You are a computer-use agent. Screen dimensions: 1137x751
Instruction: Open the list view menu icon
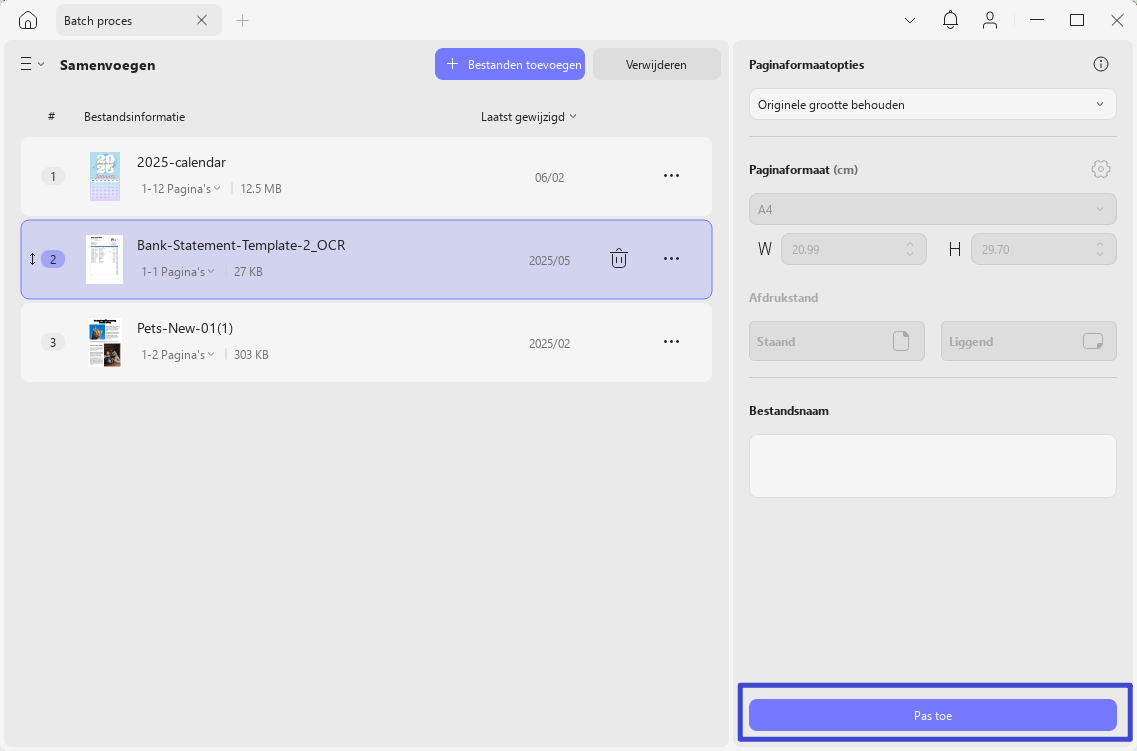tap(32, 65)
